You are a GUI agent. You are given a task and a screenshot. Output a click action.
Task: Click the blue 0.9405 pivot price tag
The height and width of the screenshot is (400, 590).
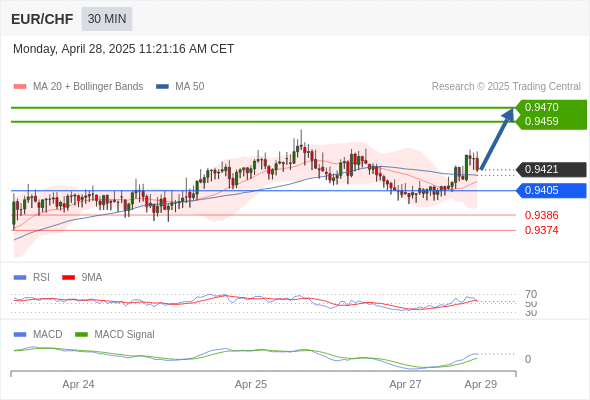(550, 190)
